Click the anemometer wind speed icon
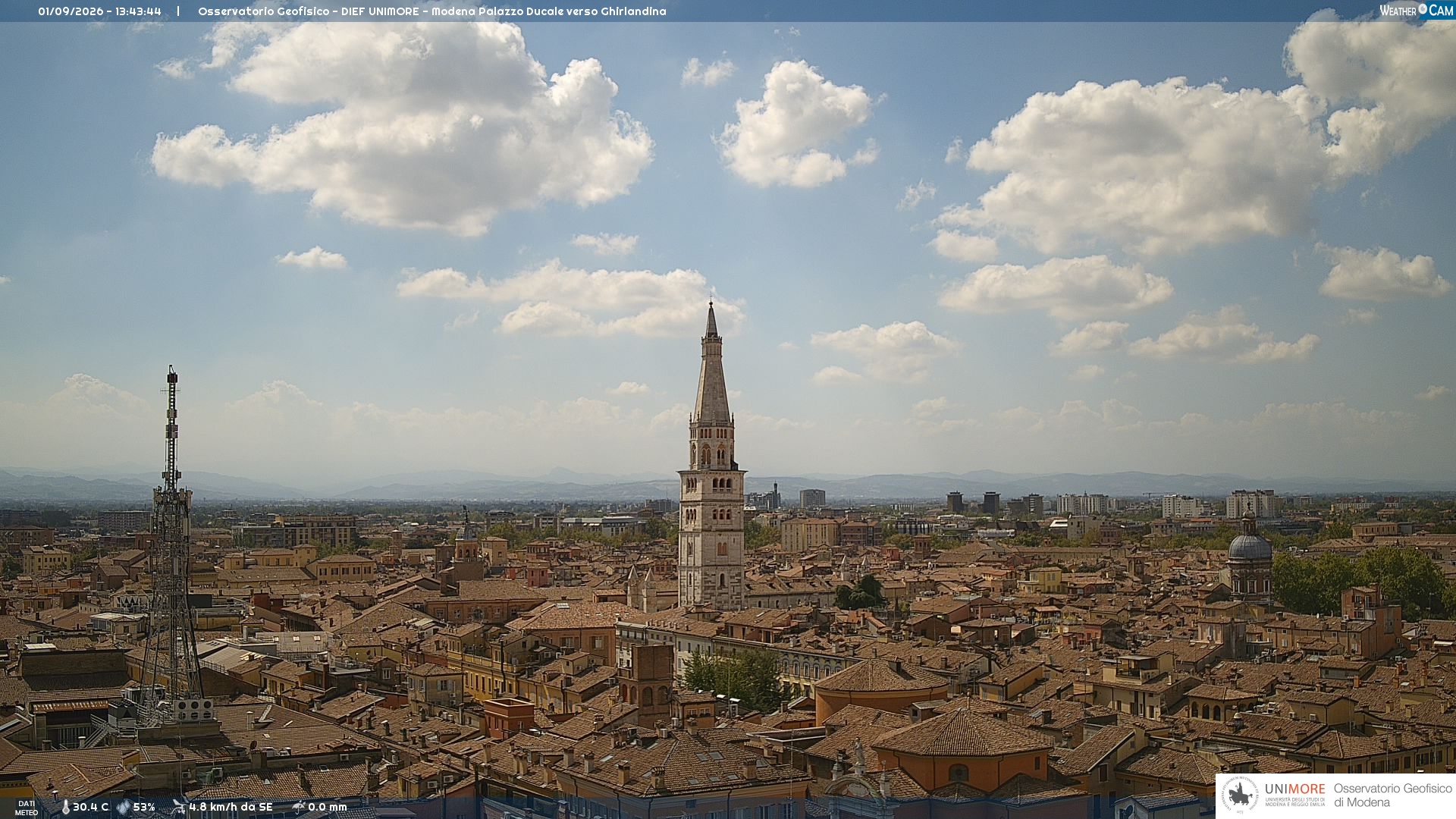Viewport: 1456px width, 819px height. (179, 807)
